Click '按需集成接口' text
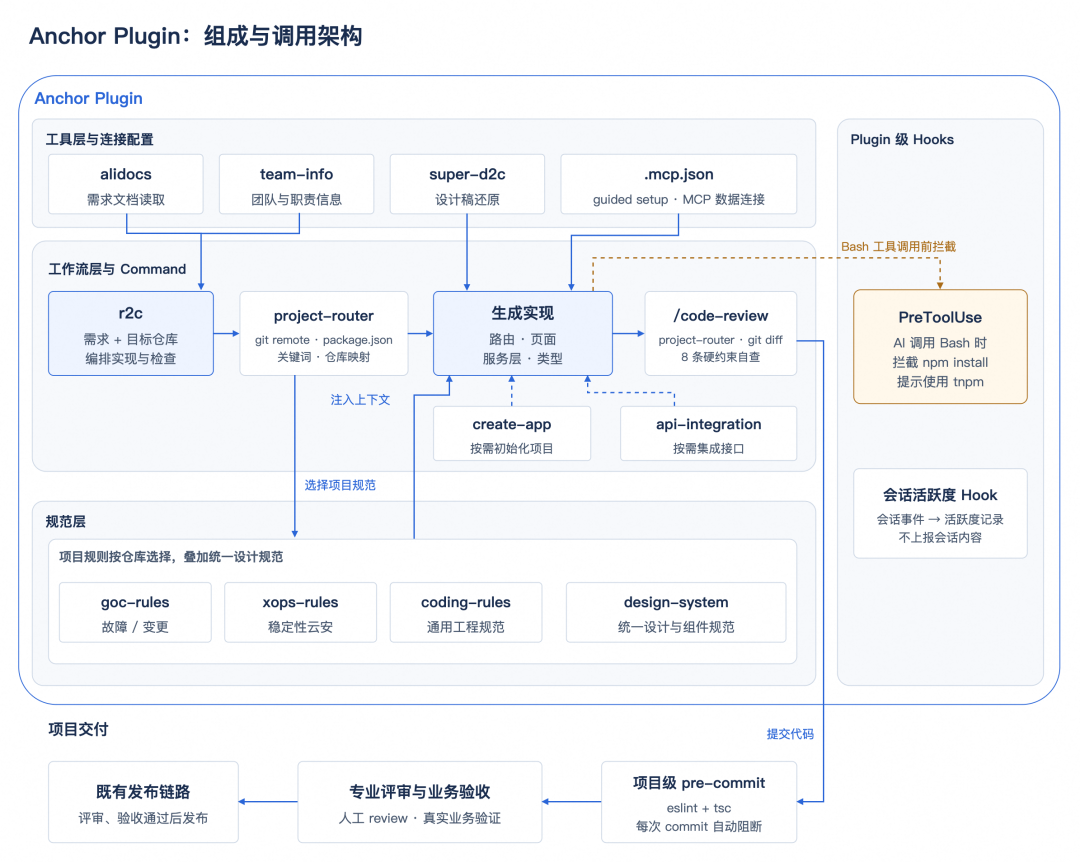This screenshot has width=1080, height=862. (709, 449)
